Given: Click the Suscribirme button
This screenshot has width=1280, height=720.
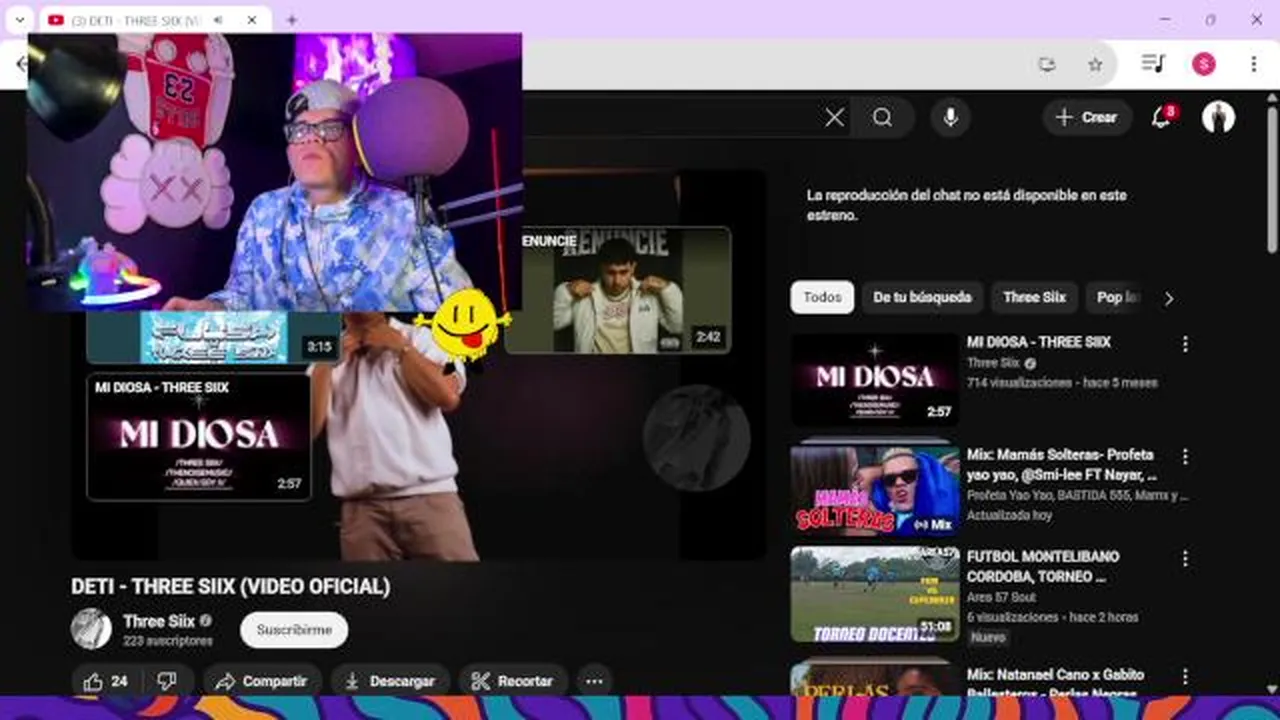Looking at the screenshot, I should click(294, 630).
